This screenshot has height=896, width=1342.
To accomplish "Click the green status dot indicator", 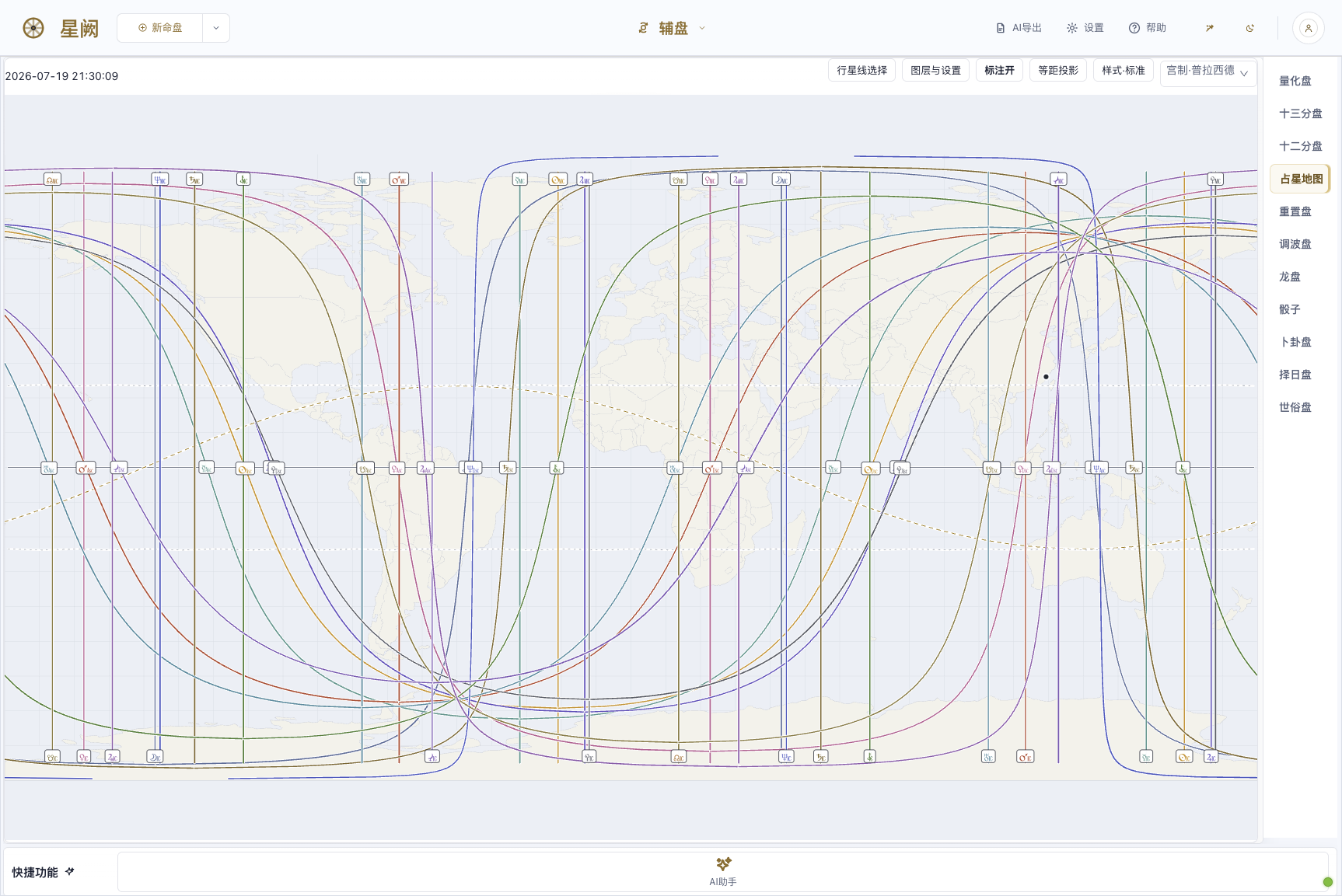I will (x=1328, y=882).
